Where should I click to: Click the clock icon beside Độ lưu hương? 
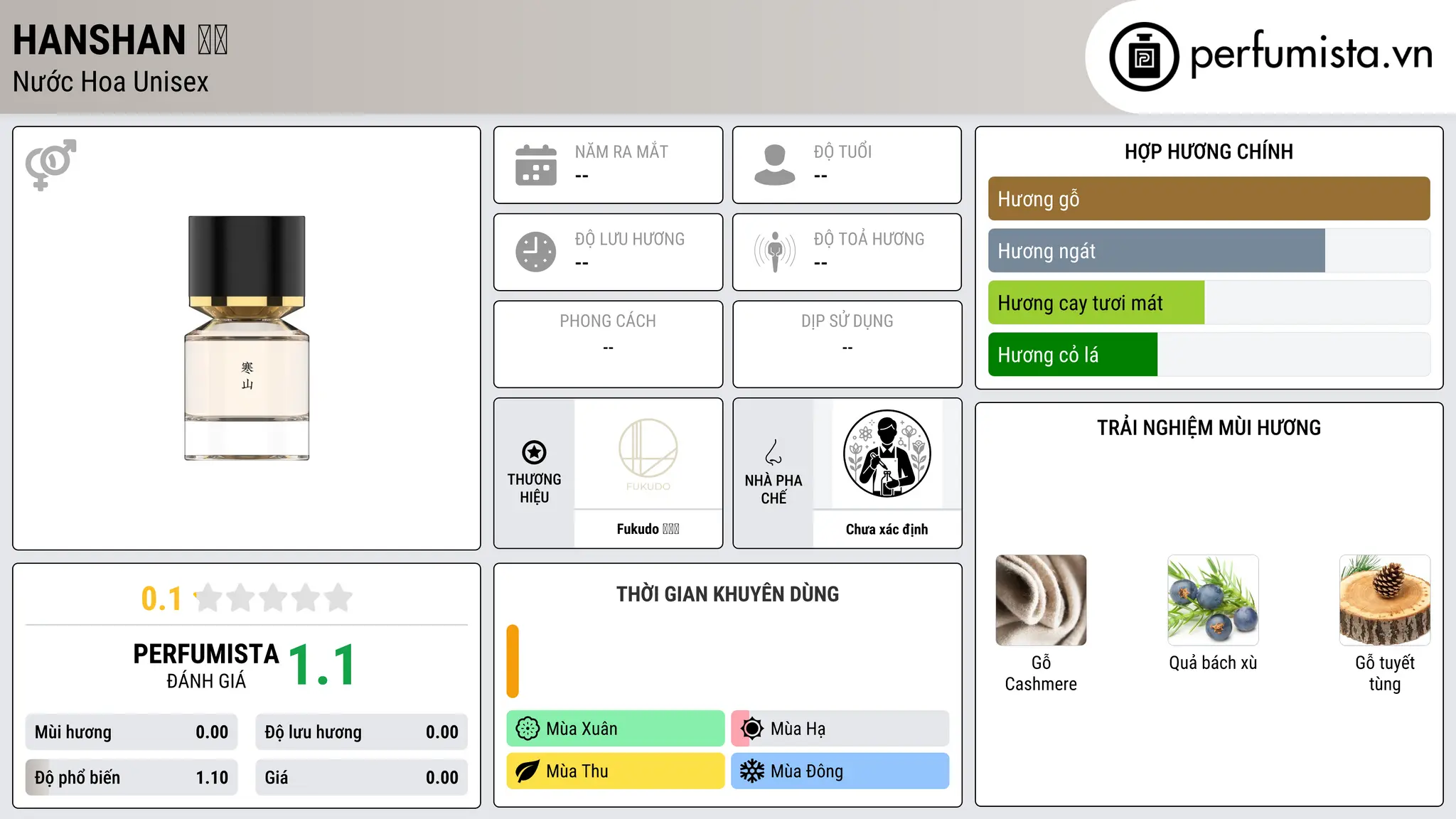pos(536,252)
